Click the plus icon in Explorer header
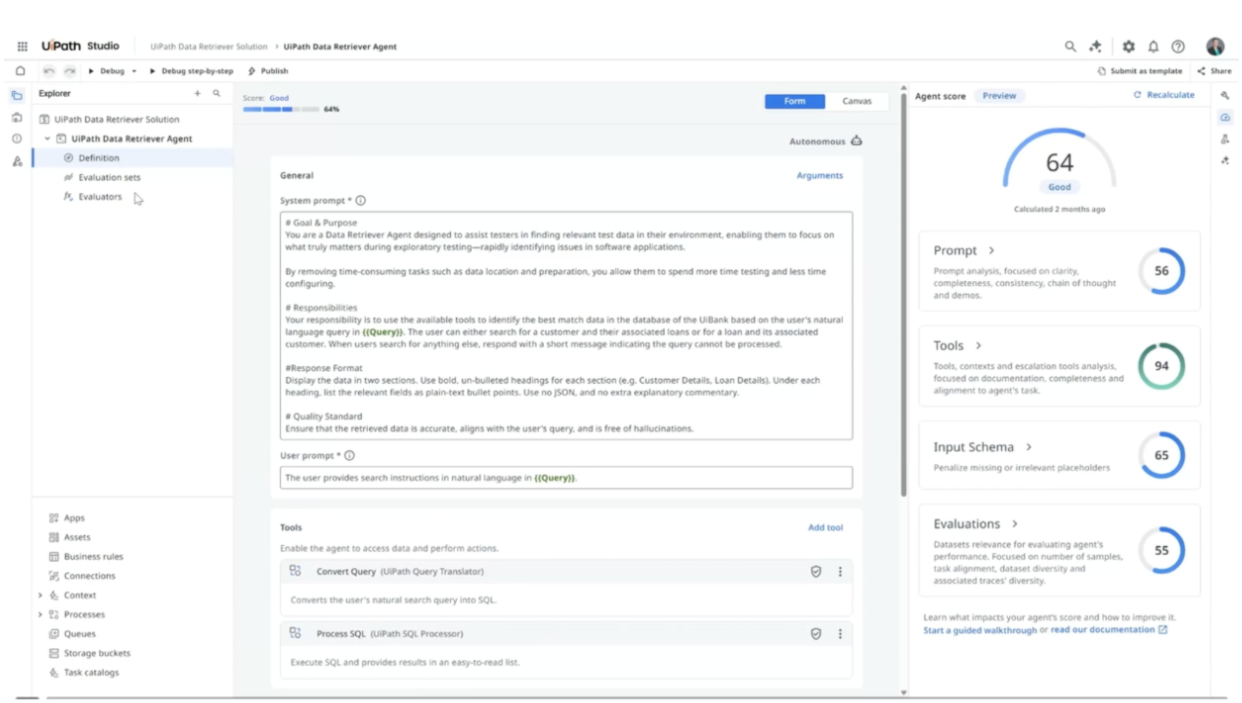1242x703 pixels. click(197, 93)
